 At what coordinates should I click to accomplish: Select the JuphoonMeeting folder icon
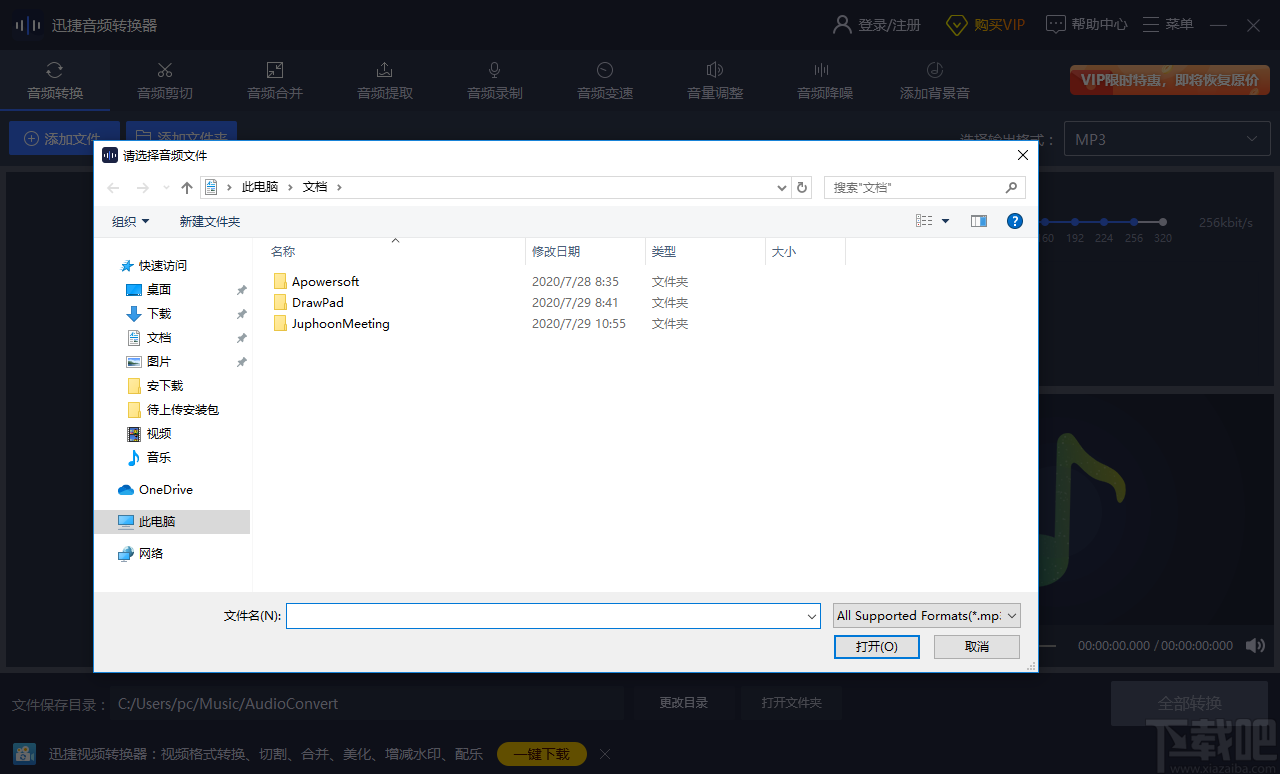point(281,324)
